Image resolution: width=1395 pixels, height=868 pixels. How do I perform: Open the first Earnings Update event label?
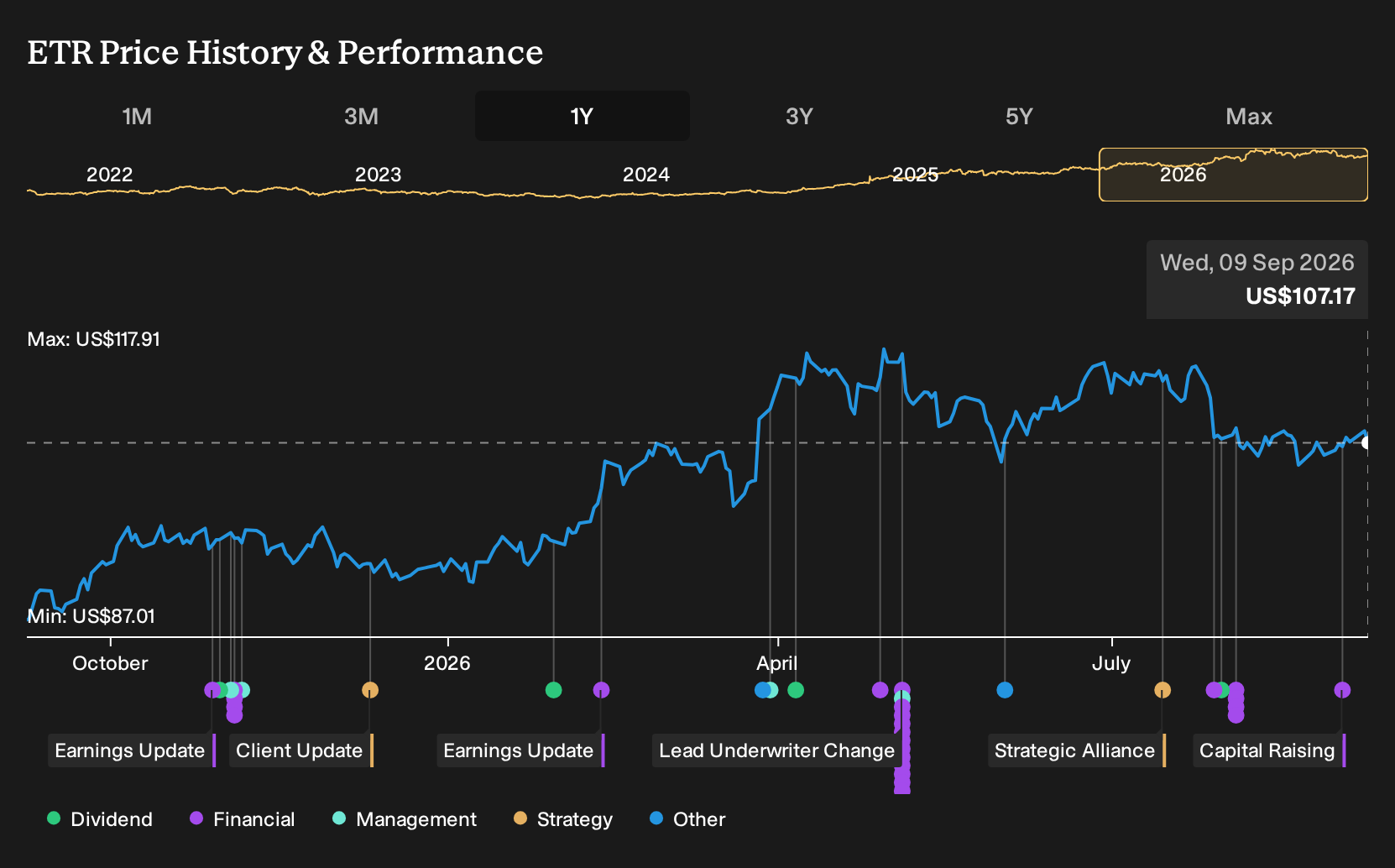[130, 750]
